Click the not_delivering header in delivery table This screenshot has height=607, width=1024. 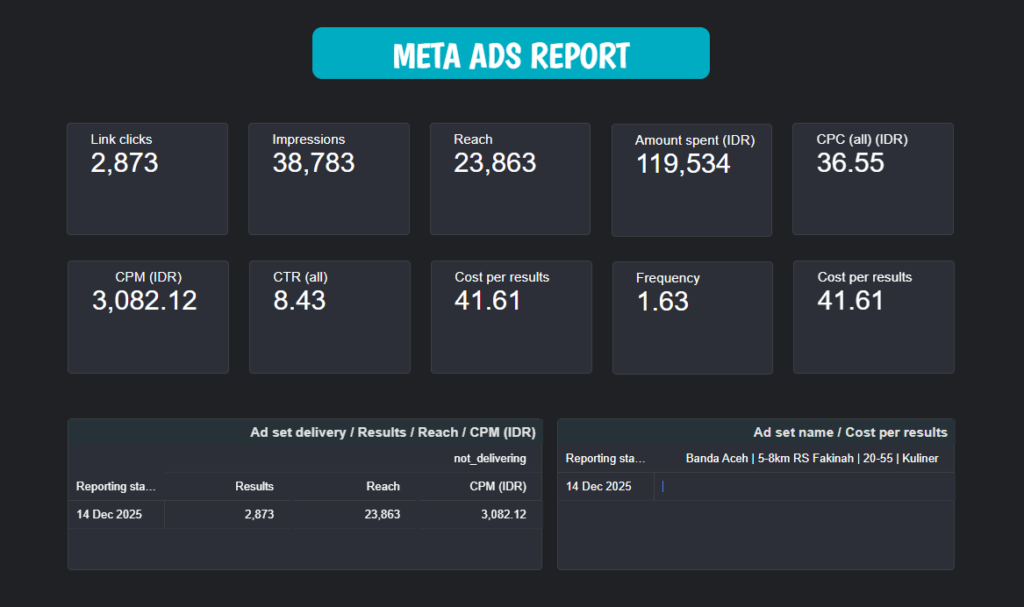pyautogui.click(x=489, y=459)
